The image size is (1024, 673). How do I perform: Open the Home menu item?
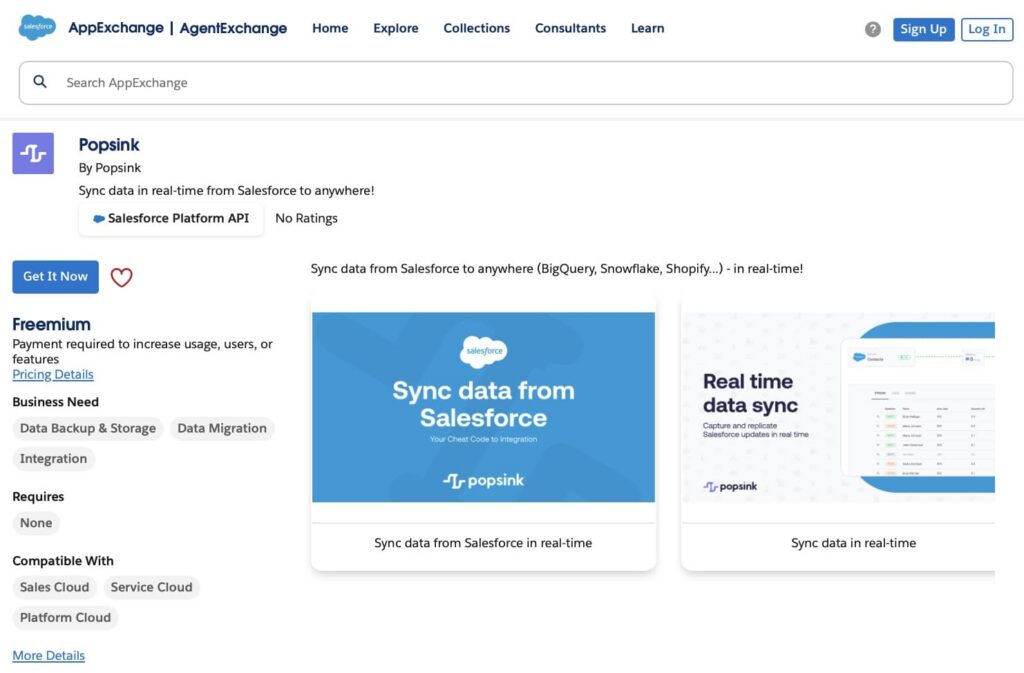pos(330,28)
